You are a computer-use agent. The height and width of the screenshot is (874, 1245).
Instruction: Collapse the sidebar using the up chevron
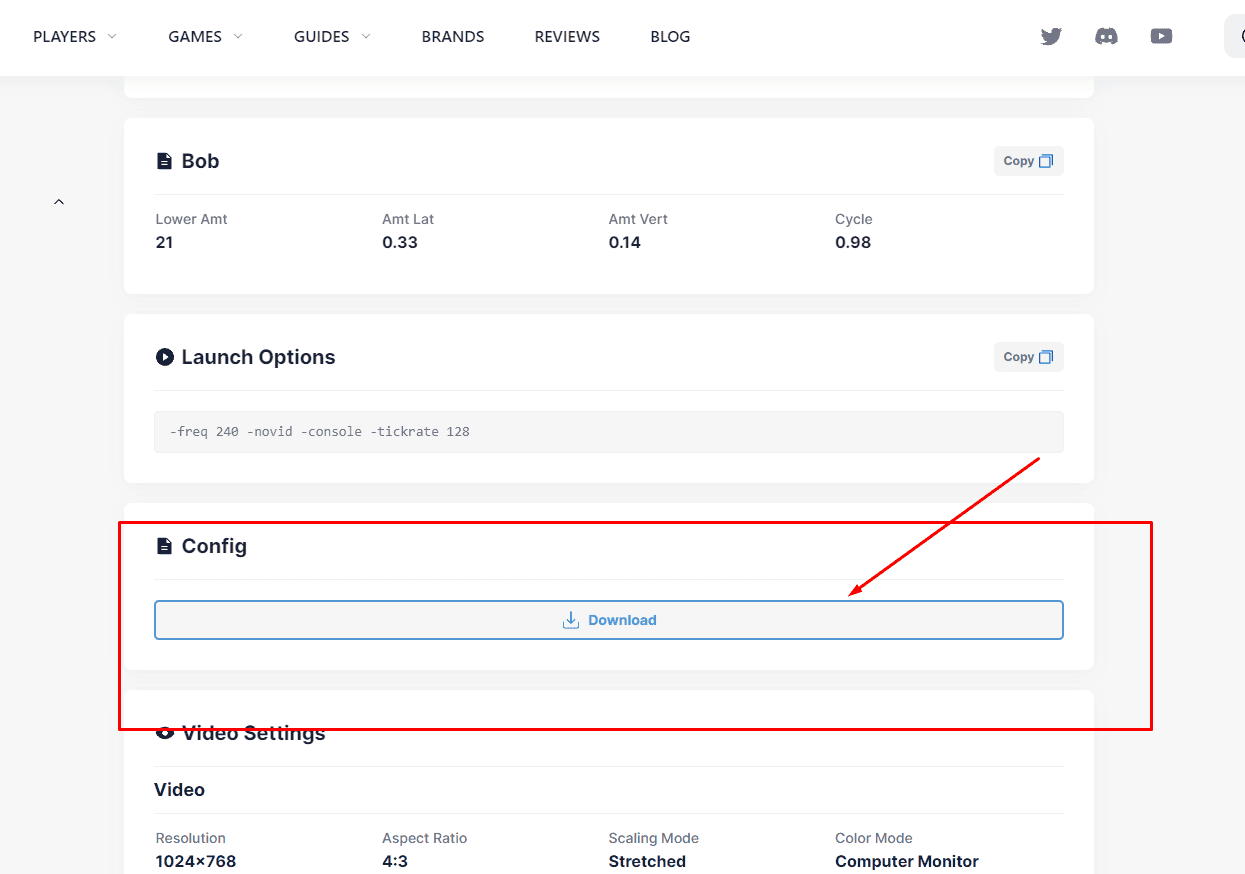pyautogui.click(x=59, y=202)
